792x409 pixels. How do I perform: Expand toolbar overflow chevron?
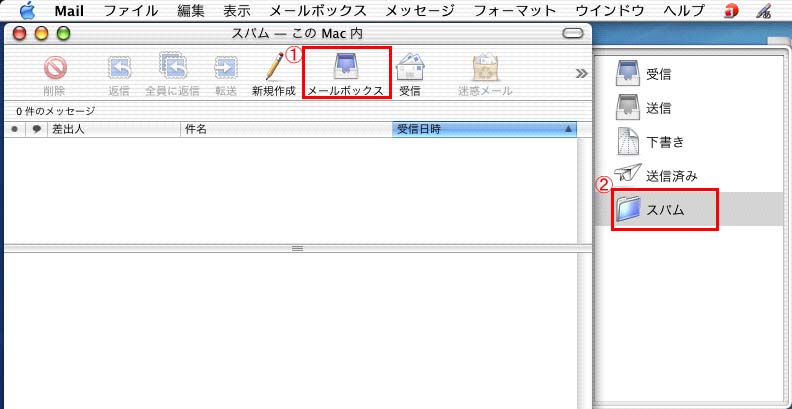pos(580,73)
